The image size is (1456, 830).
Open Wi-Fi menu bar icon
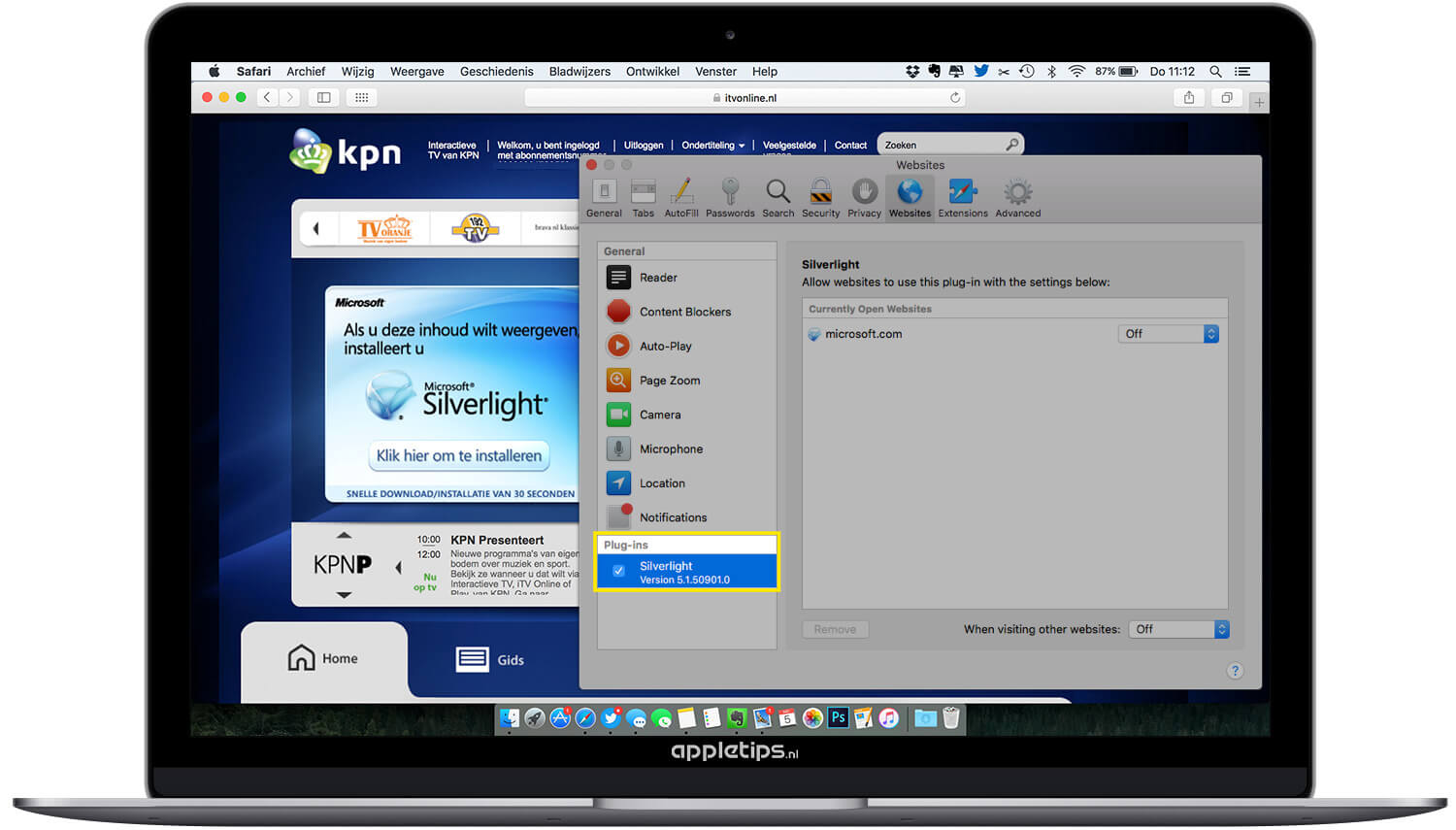point(1075,72)
